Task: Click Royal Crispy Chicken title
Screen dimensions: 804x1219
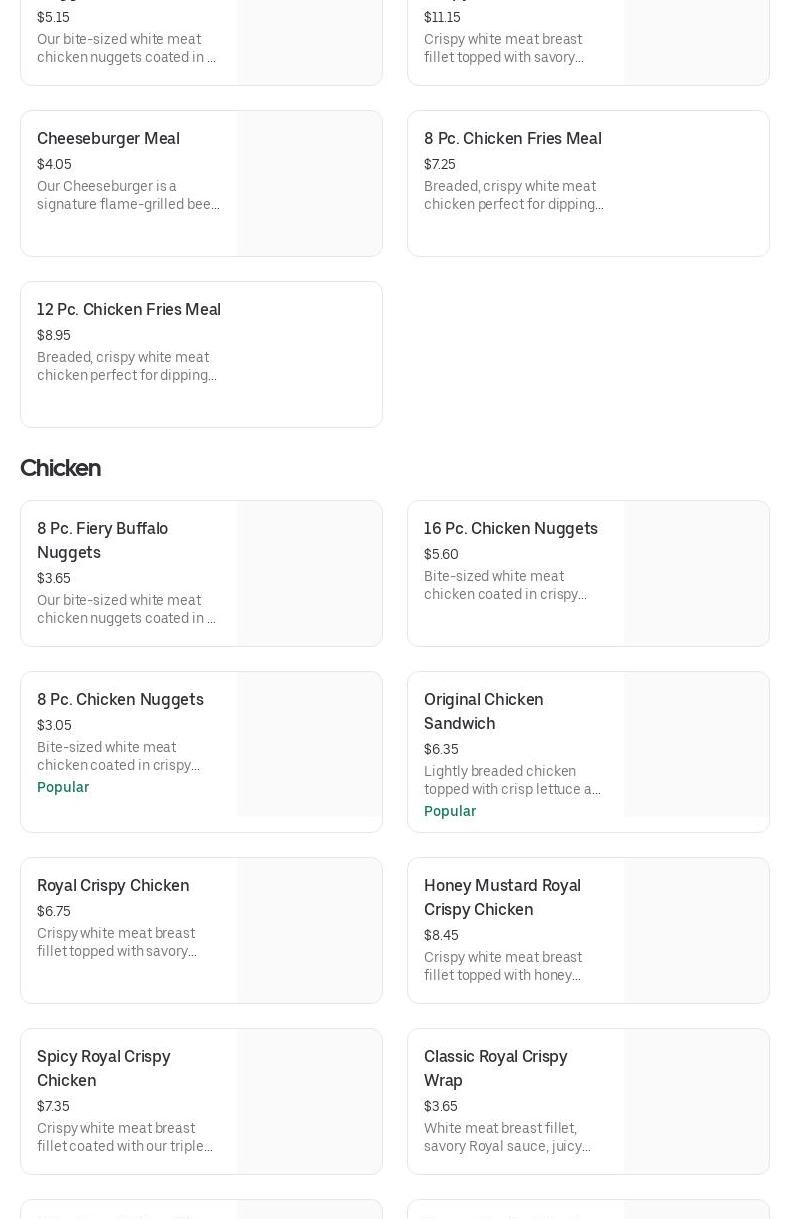Action: click(113, 886)
